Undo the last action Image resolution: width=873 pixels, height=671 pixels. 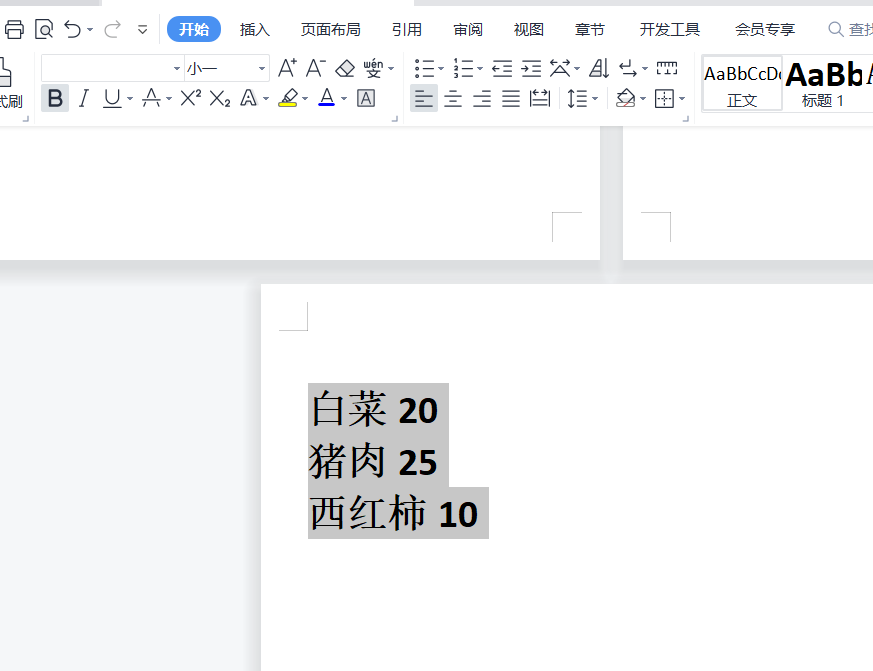coord(72,29)
